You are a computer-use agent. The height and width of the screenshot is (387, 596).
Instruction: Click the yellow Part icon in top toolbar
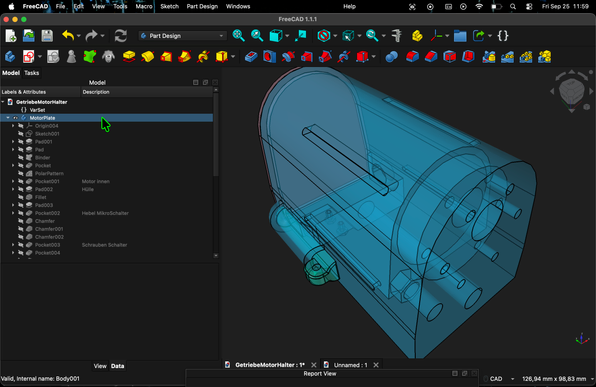(417, 36)
